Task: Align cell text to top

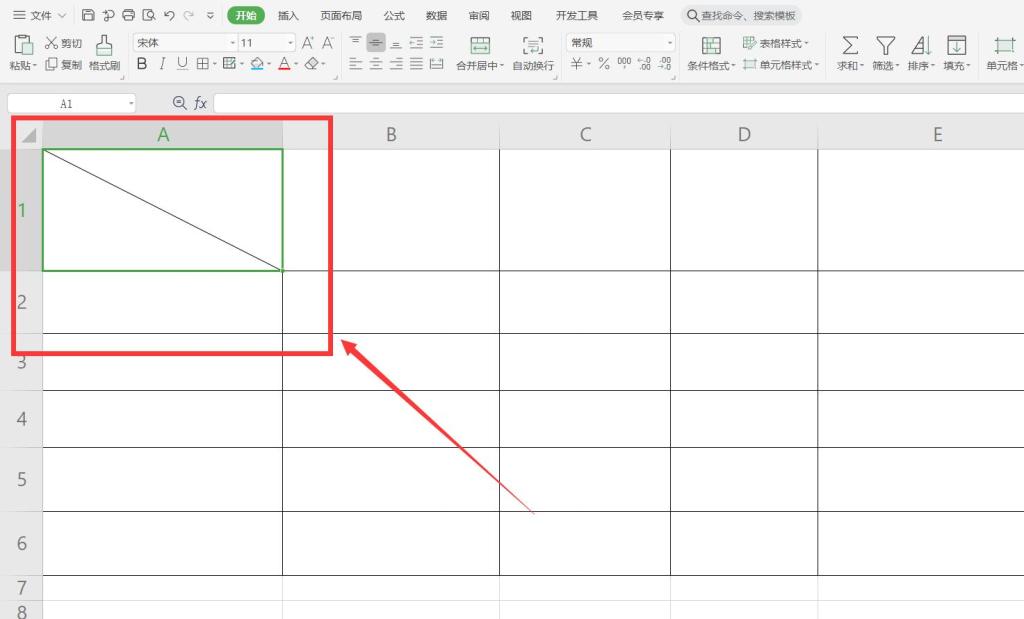Action: (x=355, y=42)
